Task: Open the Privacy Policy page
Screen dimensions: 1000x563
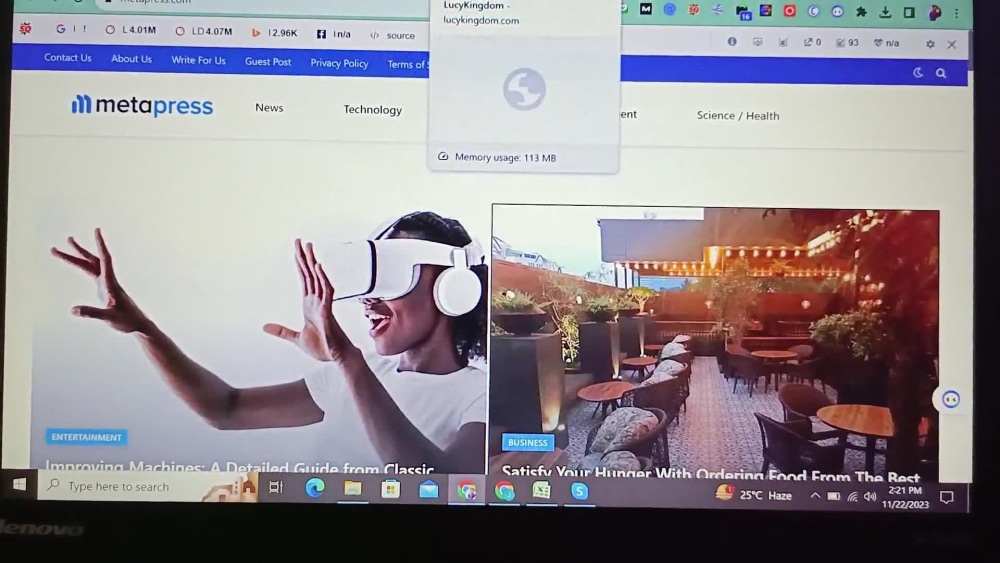Action: coord(339,63)
